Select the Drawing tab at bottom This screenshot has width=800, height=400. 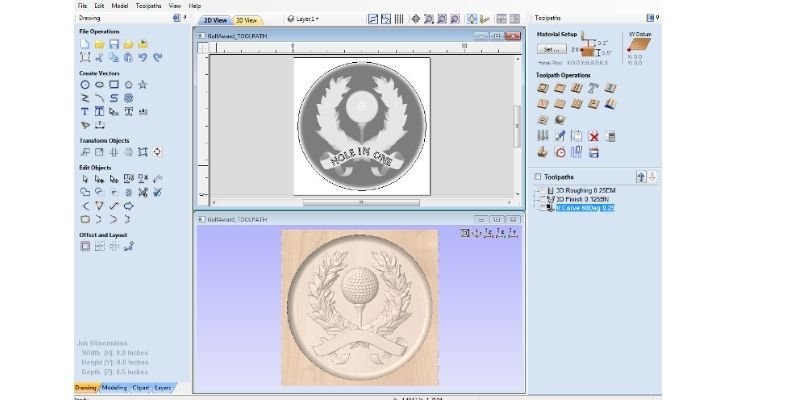(x=86, y=388)
